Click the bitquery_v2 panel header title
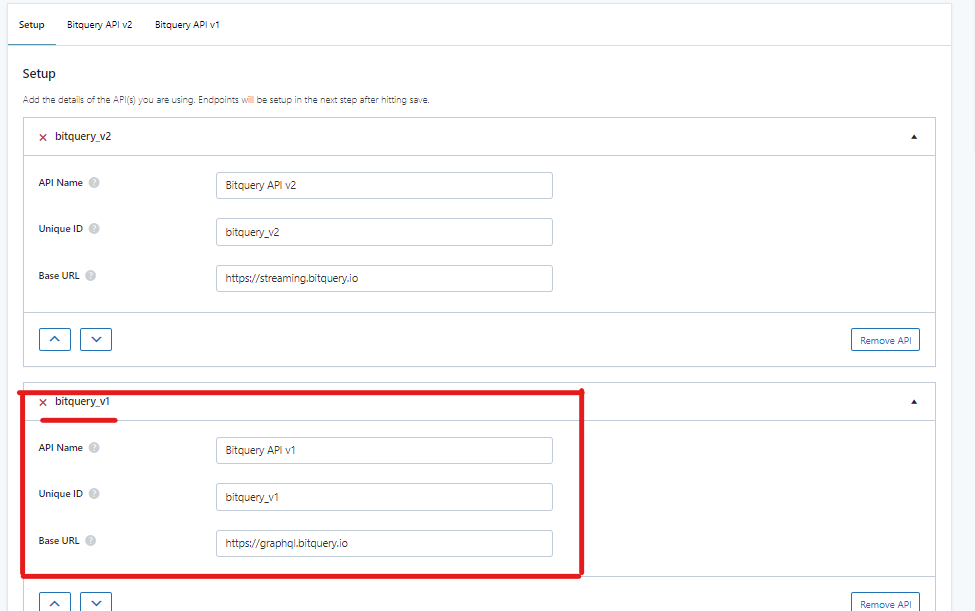The height and width of the screenshot is (611, 975). pyautogui.click(x=83, y=137)
